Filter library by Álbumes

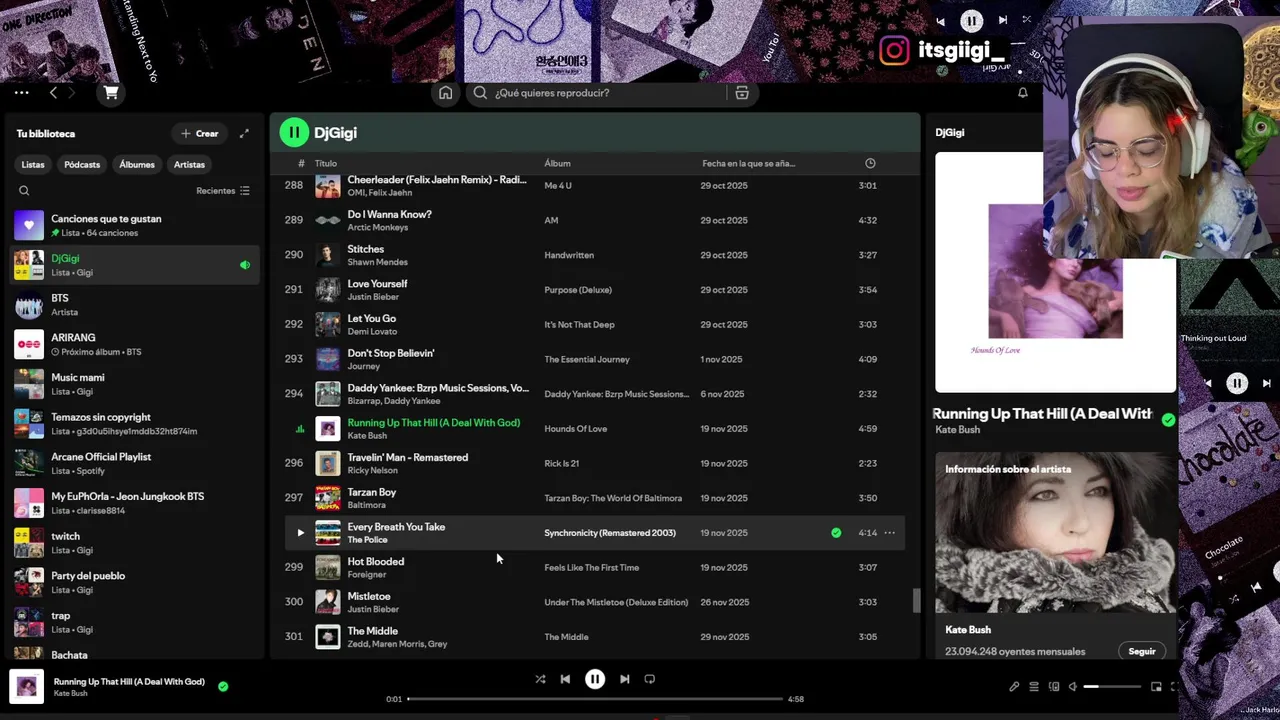[137, 165]
